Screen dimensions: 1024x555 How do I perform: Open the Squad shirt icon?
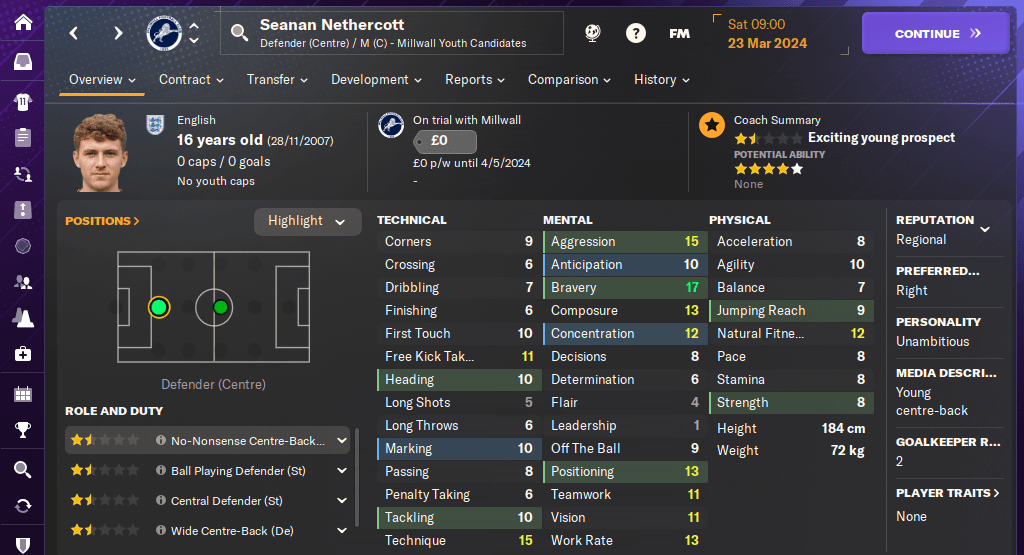tap(22, 100)
